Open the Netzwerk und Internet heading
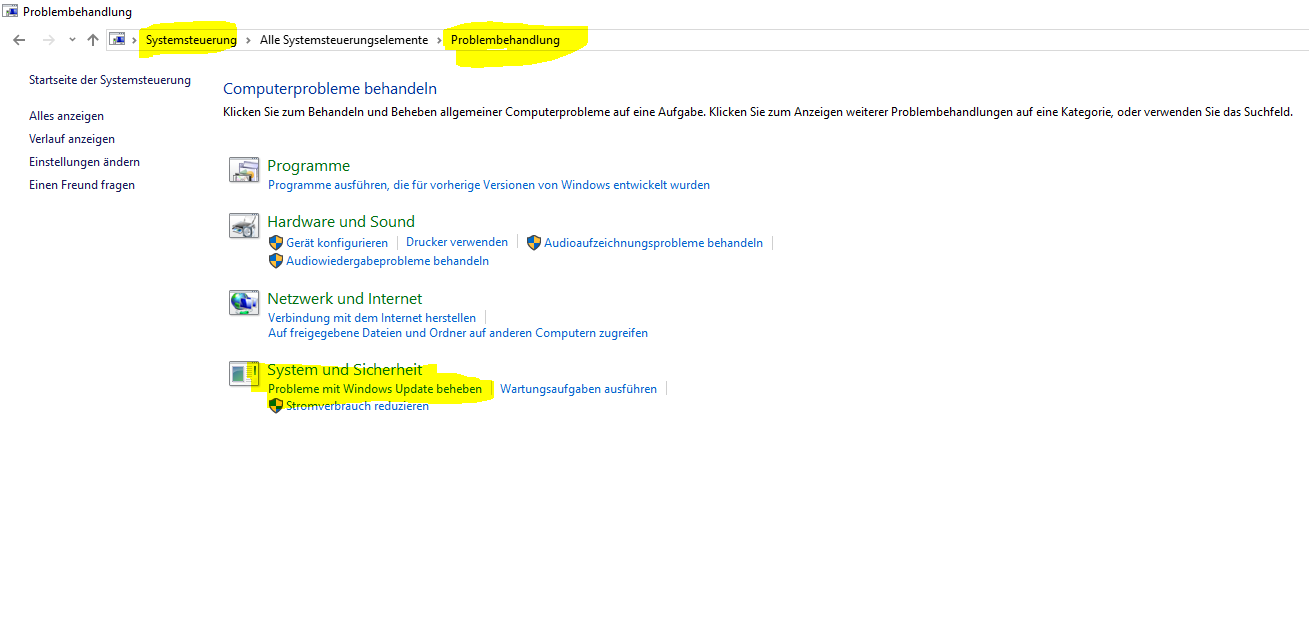 click(345, 299)
